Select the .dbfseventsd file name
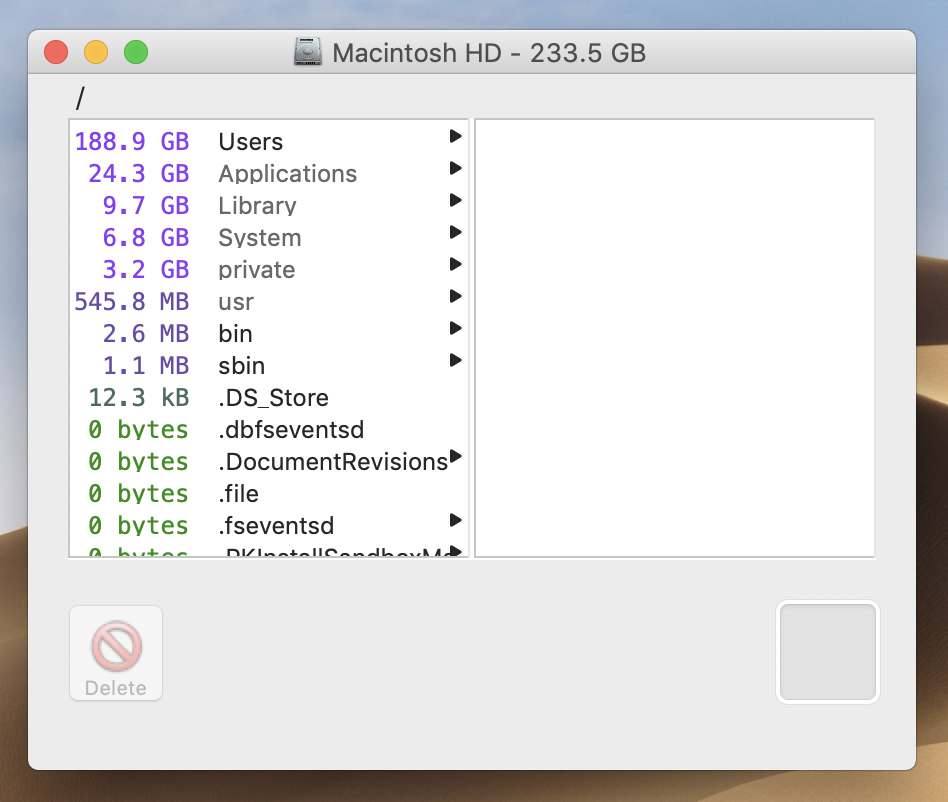The image size is (948, 802). coord(291,430)
